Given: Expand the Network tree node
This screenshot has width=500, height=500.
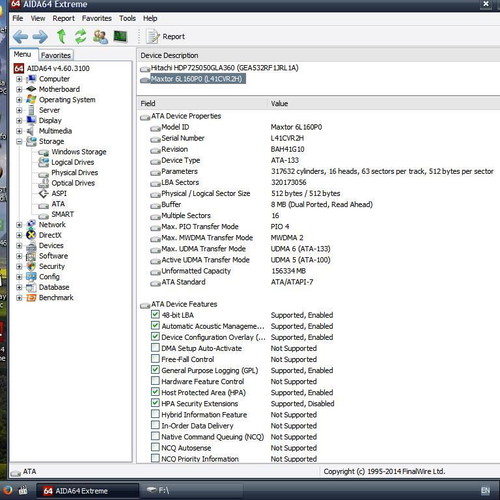Looking at the screenshot, I should click(19, 225).
